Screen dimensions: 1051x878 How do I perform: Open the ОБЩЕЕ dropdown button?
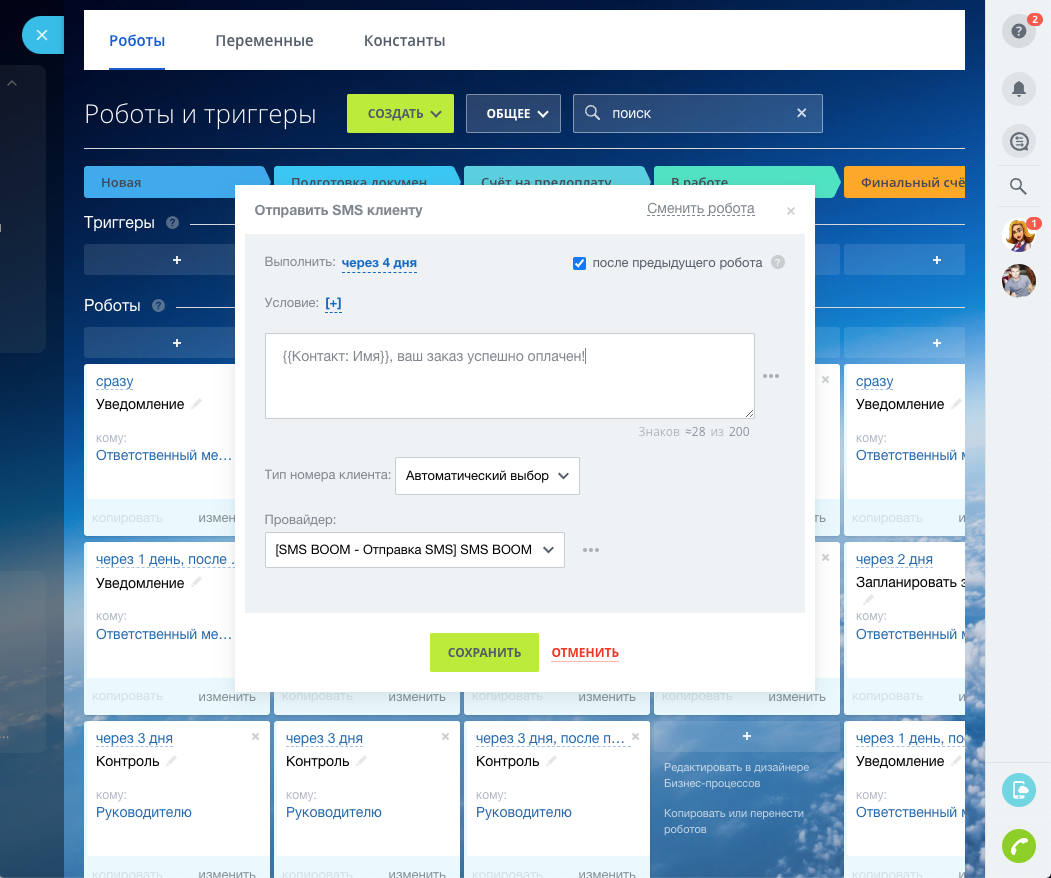point(513,113)
